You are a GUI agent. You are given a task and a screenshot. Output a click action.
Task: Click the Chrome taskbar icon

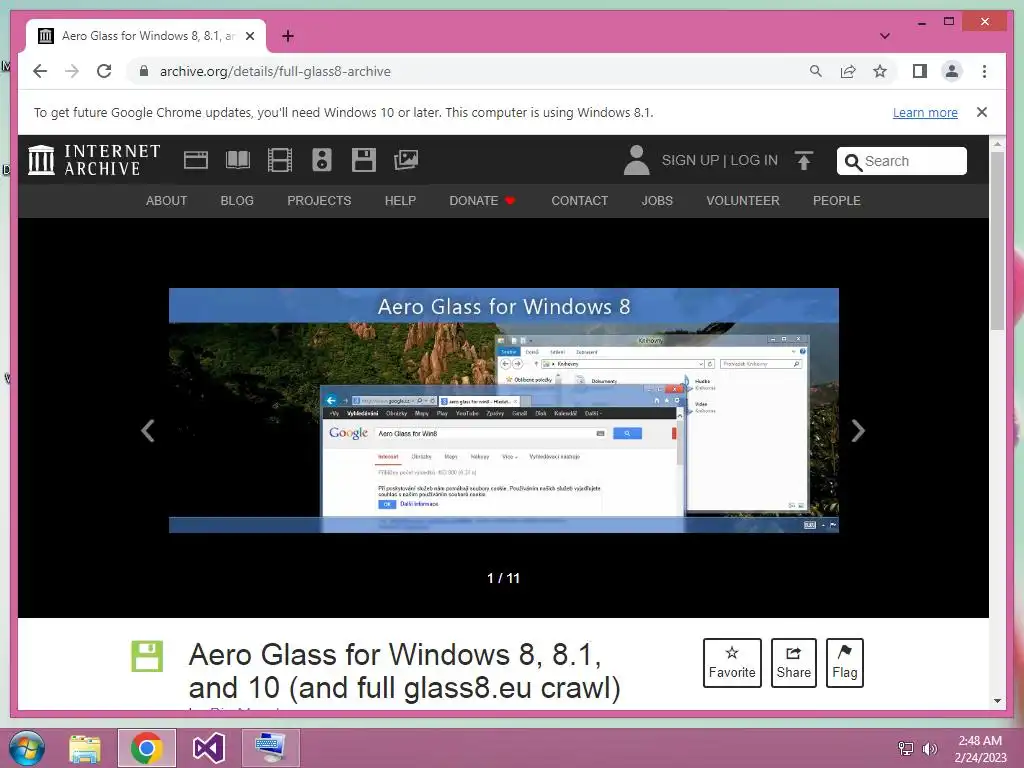pos(146,748)
